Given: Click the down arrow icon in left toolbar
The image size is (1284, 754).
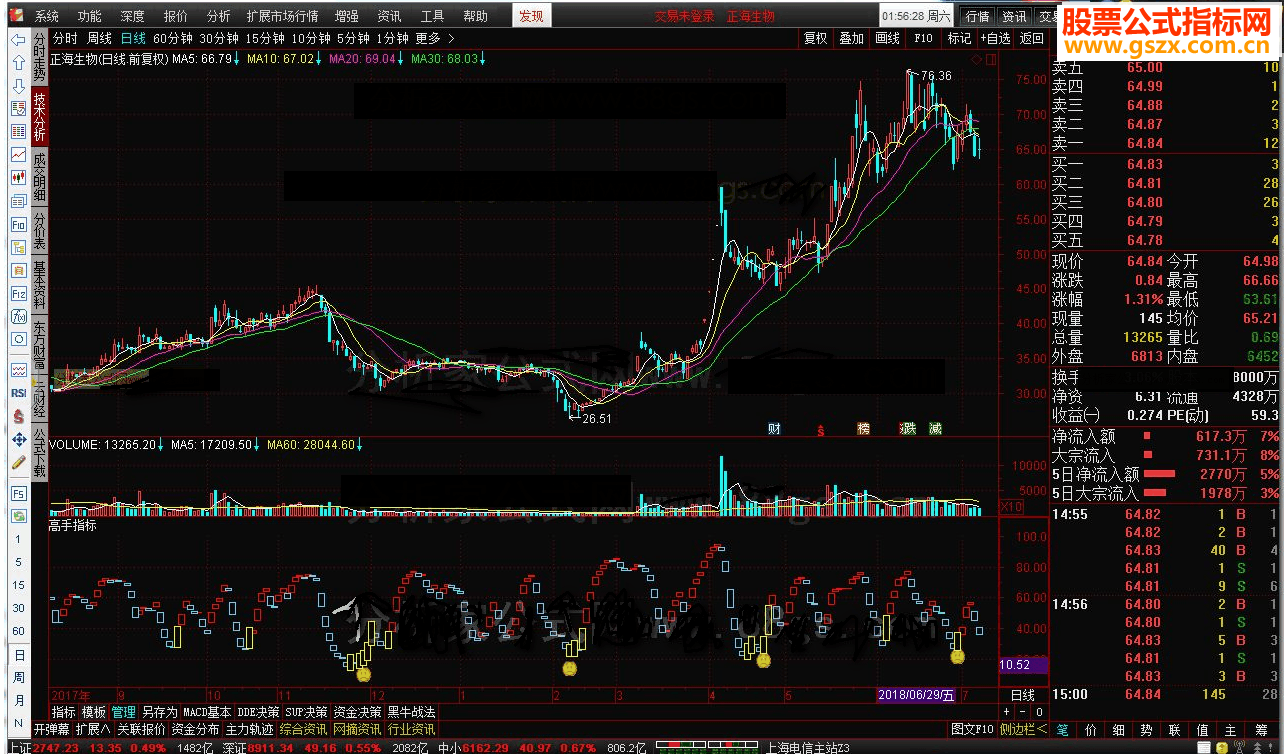Looking at the screenshot, I should [18, 85].
